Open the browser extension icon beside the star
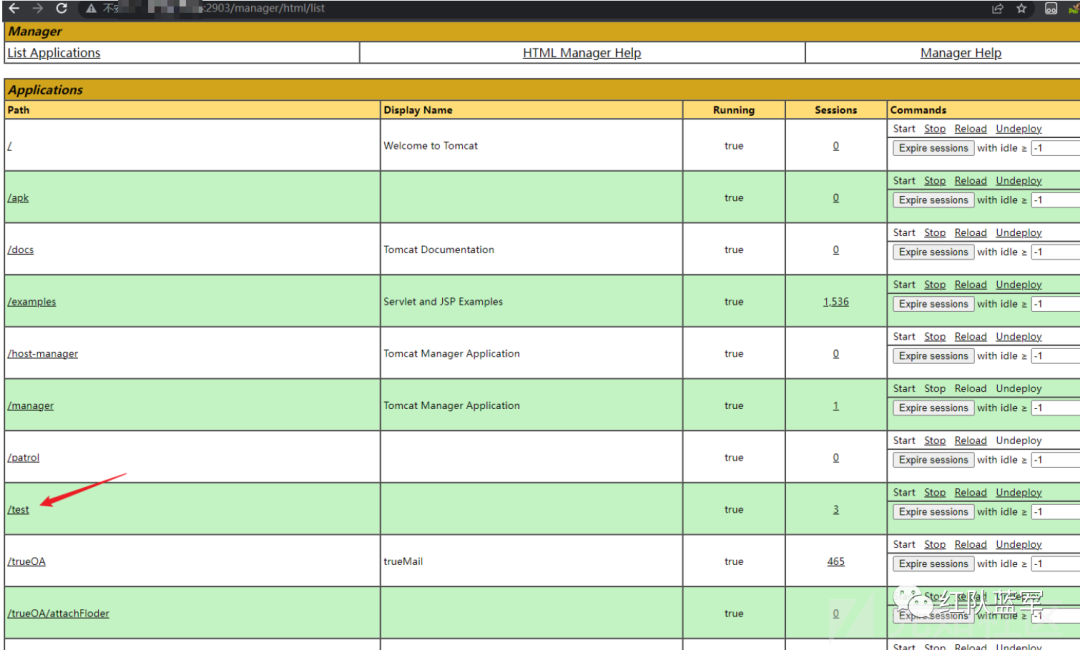 1051,8
